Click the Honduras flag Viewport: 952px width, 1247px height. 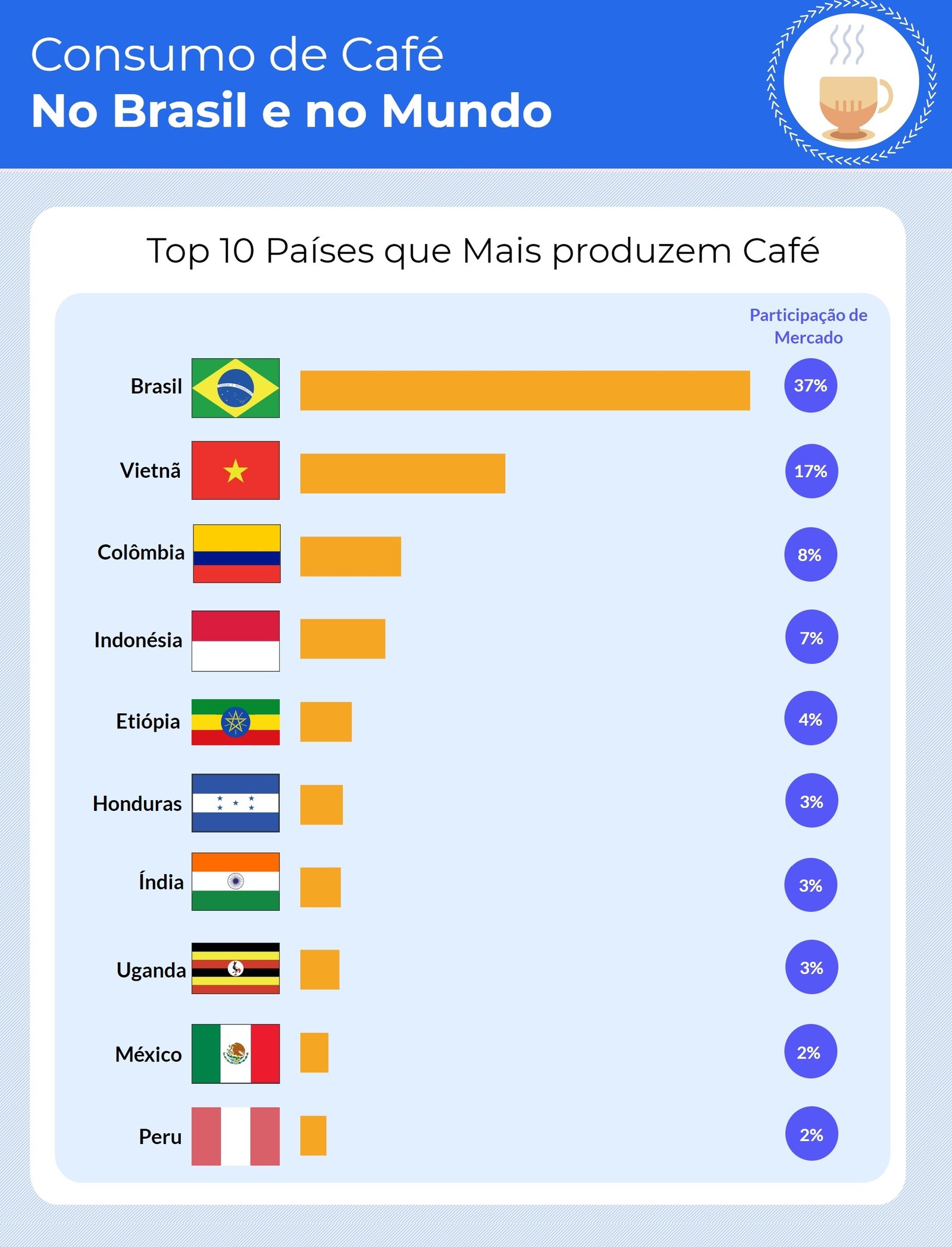coord(236,803)
